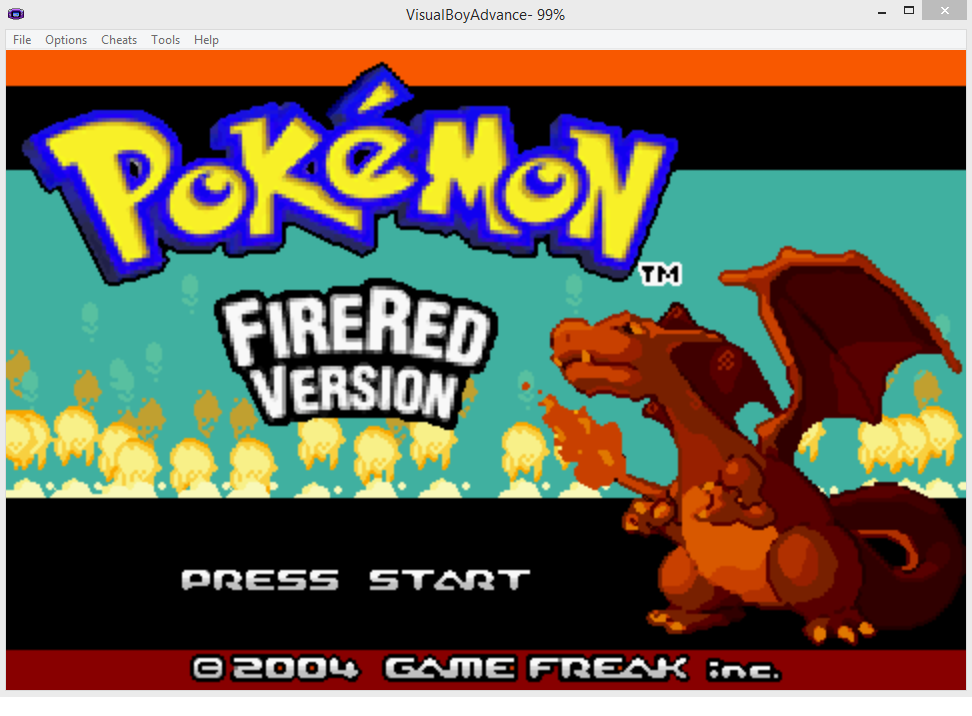This screenshot has height=716, width=972.
Task: Maximize the emulator window
Action: pos(908,11)
